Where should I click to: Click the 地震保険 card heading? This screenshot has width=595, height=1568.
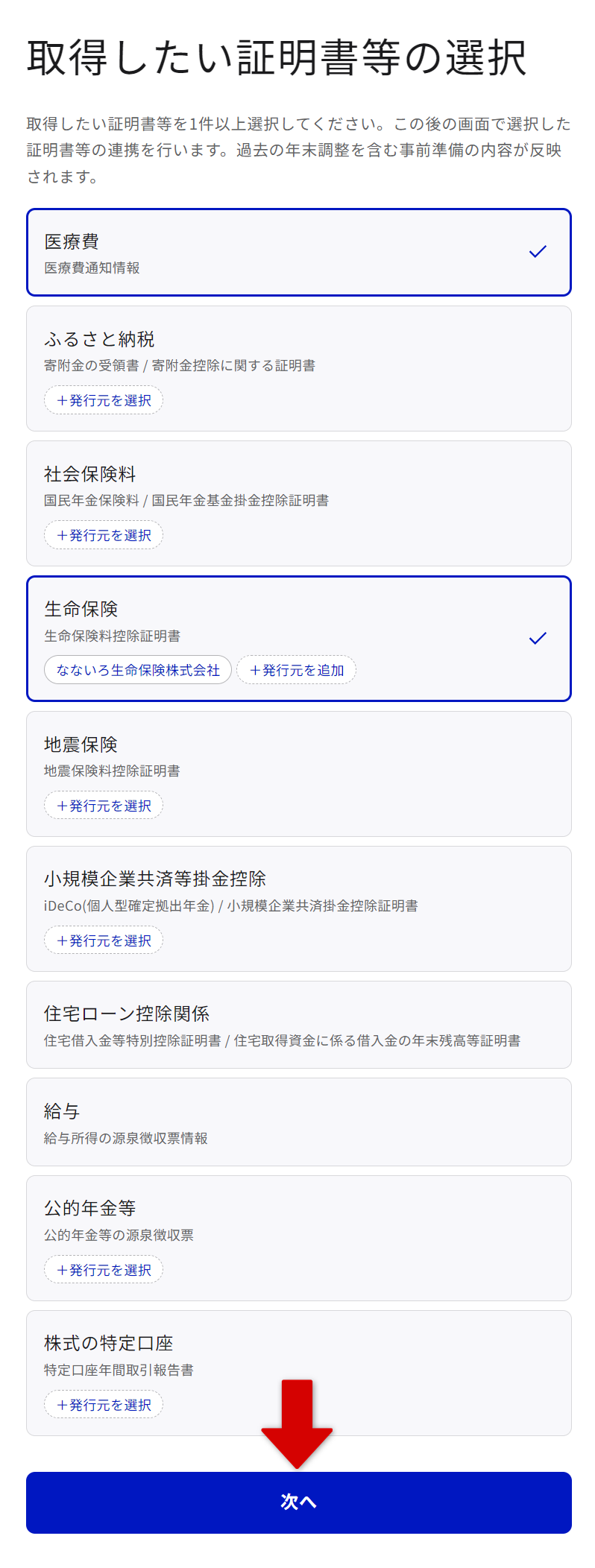81,745
